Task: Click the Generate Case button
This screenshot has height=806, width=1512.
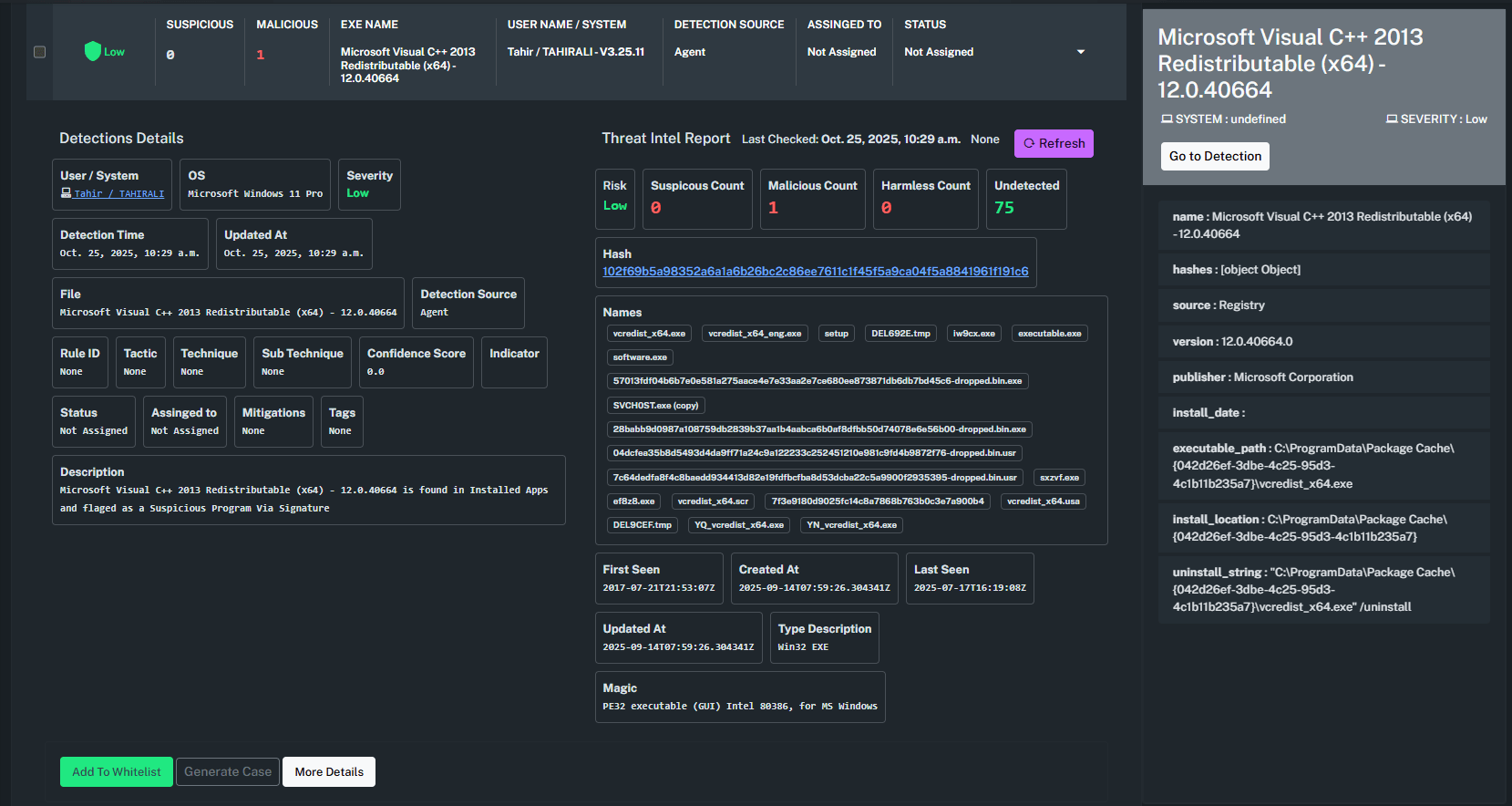Action: point(228,771)
